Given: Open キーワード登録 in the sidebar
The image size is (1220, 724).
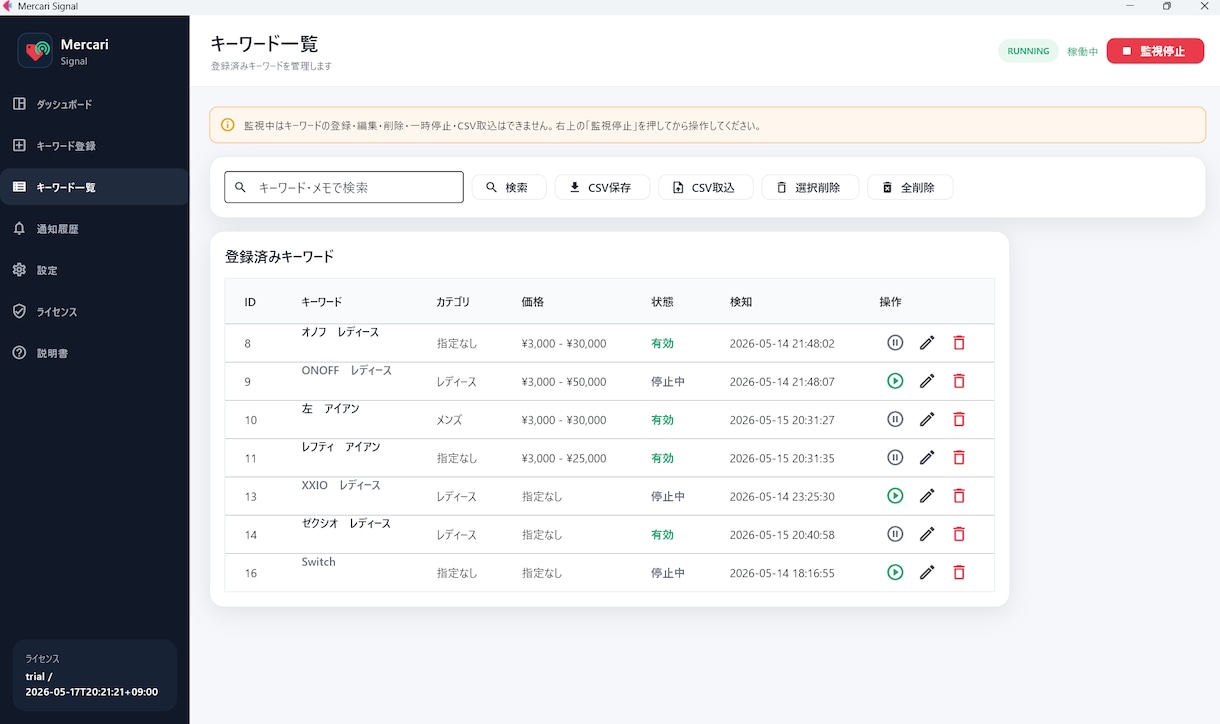Looking at the screenshot, I should (x=94, y=146).
